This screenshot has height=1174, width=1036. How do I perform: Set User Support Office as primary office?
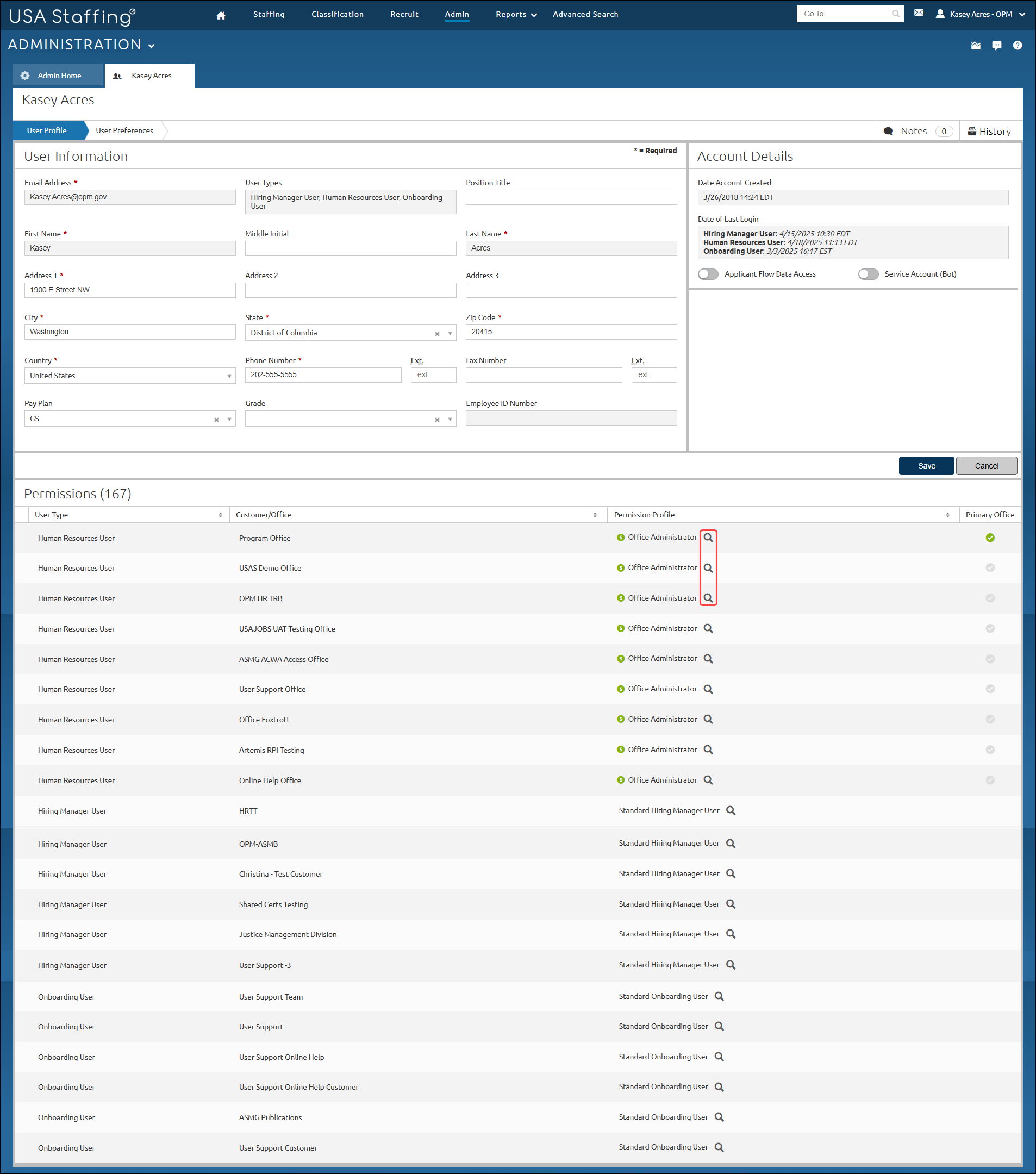click(x=990, y=689)
